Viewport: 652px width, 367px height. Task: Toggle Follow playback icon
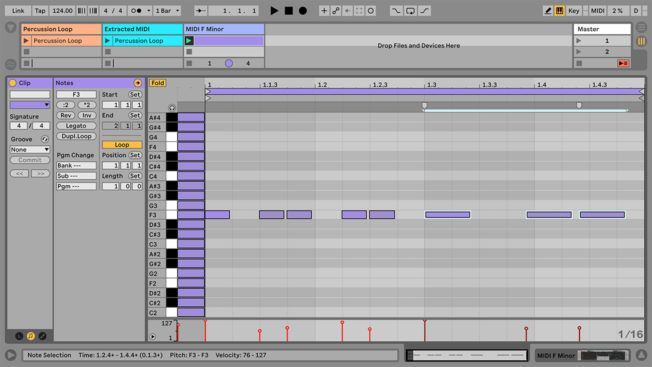[x=200, y=11]
